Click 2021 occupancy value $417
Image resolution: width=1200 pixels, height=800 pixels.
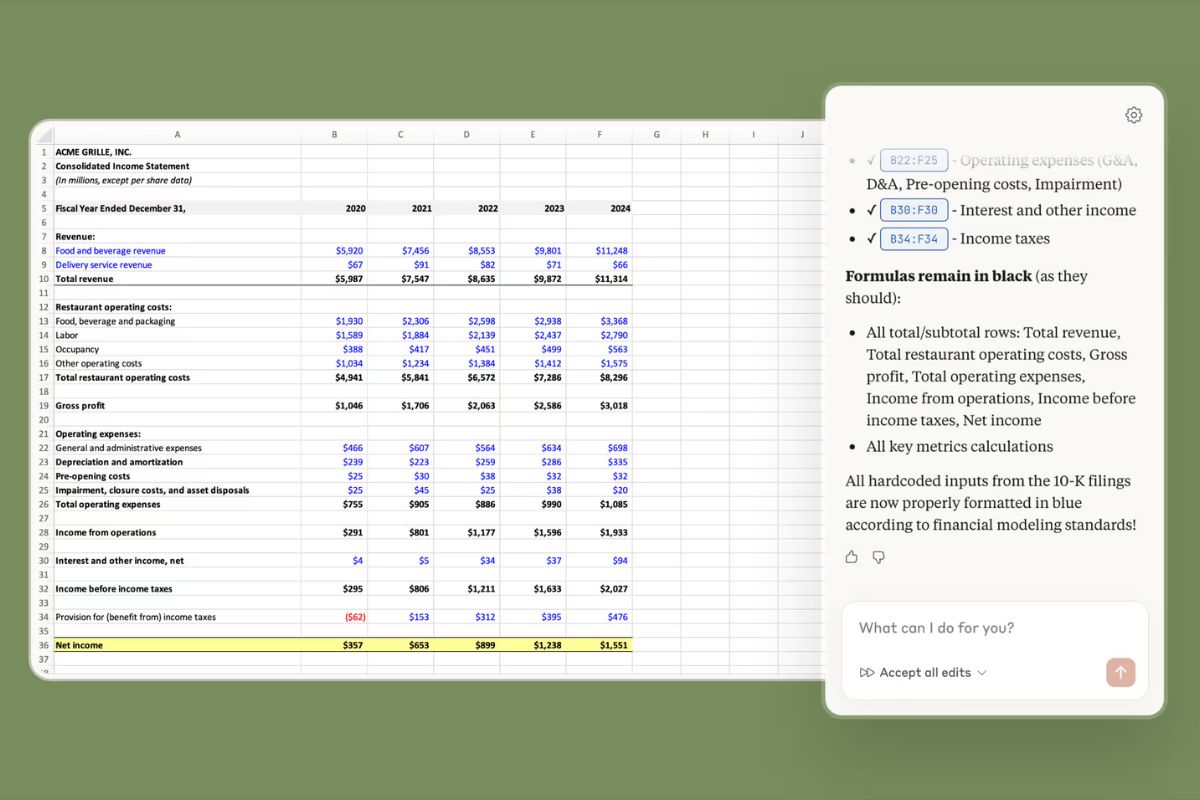coord(420,350)
